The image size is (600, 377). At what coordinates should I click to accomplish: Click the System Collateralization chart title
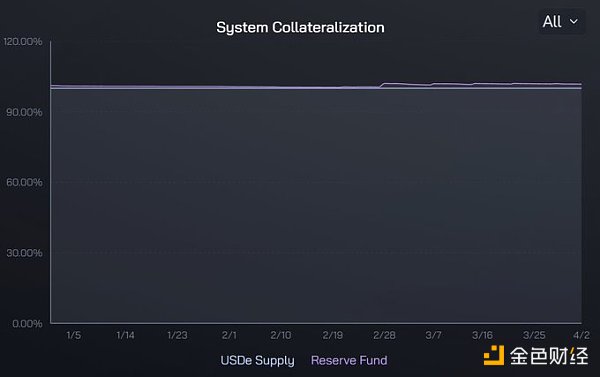point(300,28)
